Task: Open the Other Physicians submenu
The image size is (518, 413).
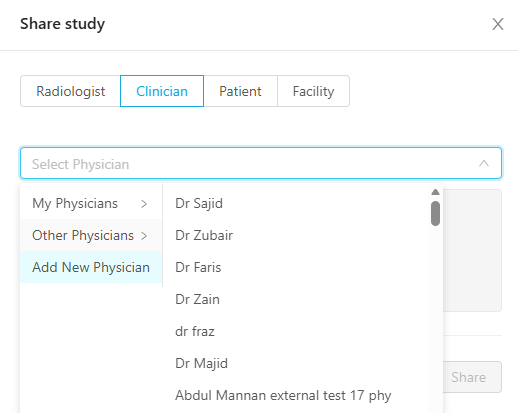Action: (91, 235)
